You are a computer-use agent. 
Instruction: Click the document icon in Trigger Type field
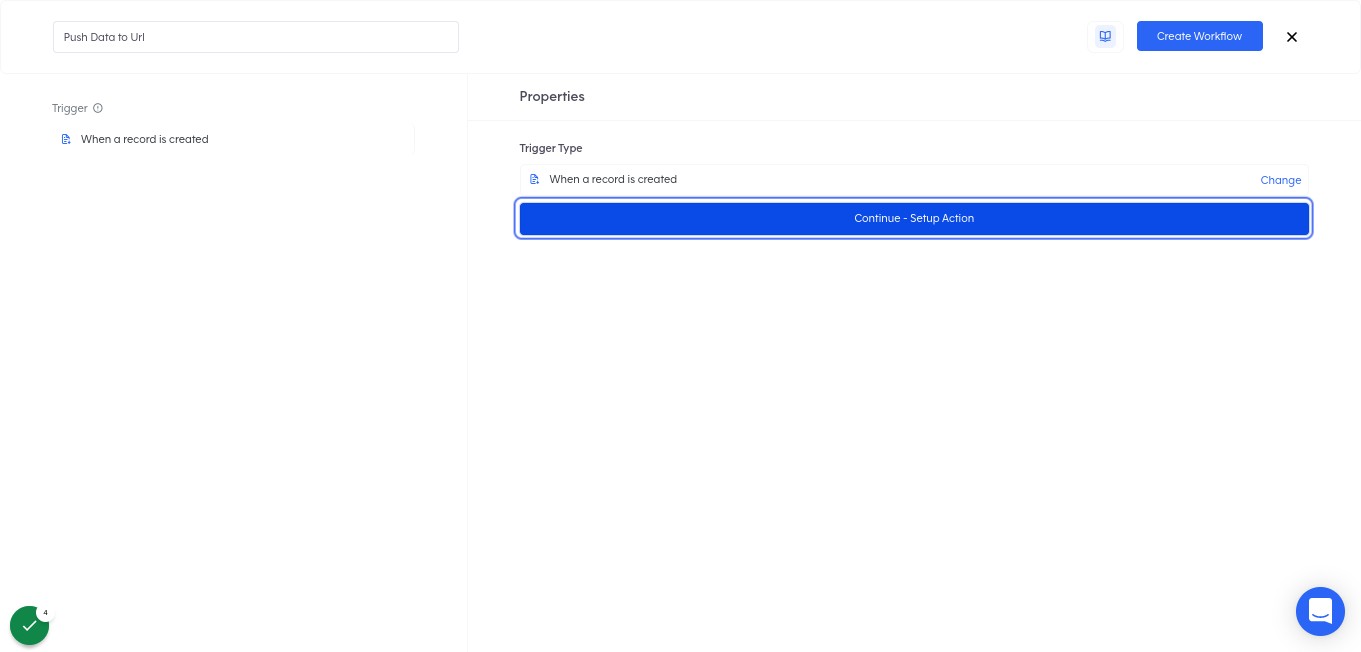[534, 179]
